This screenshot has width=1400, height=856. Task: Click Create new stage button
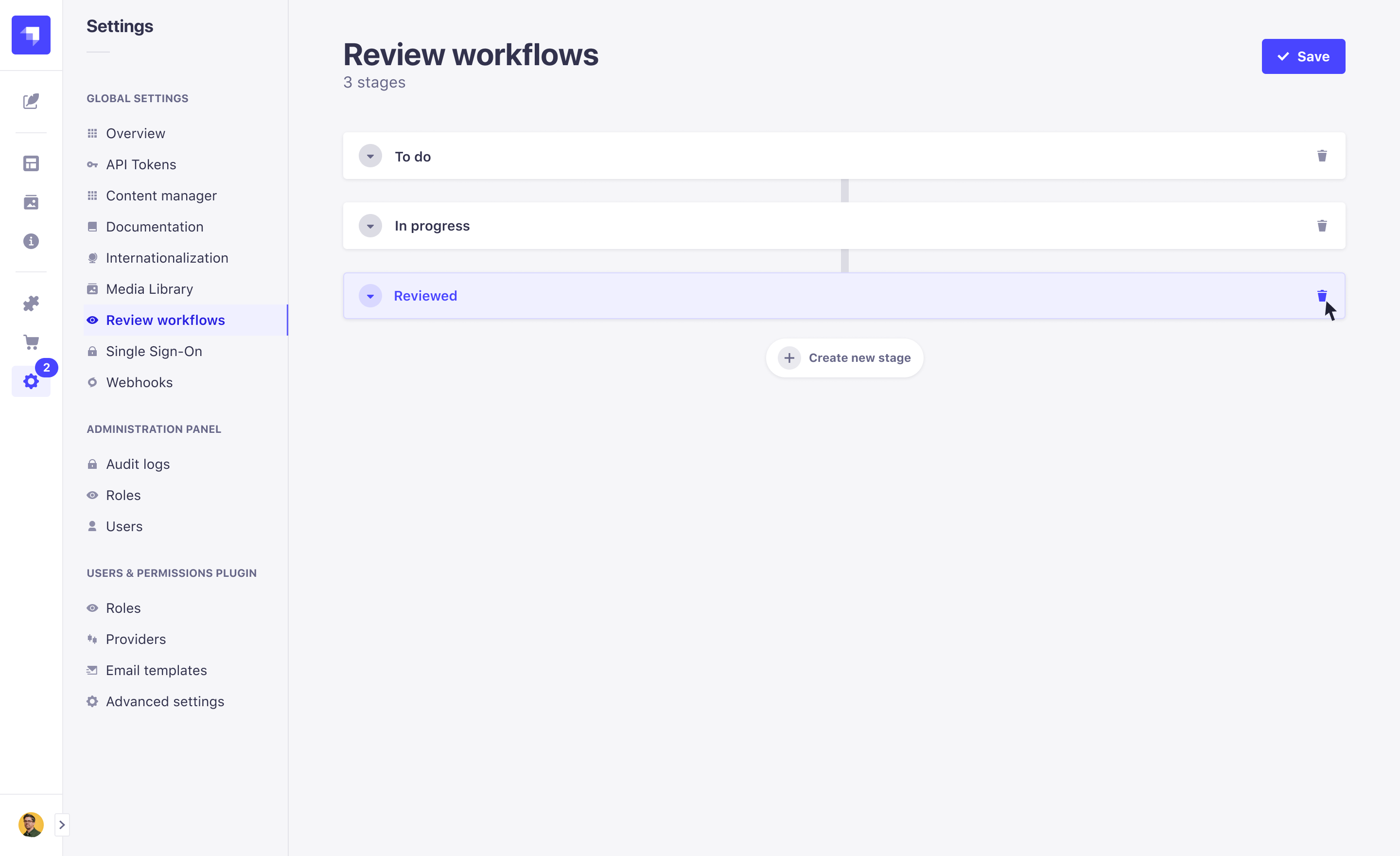[844, 357]
